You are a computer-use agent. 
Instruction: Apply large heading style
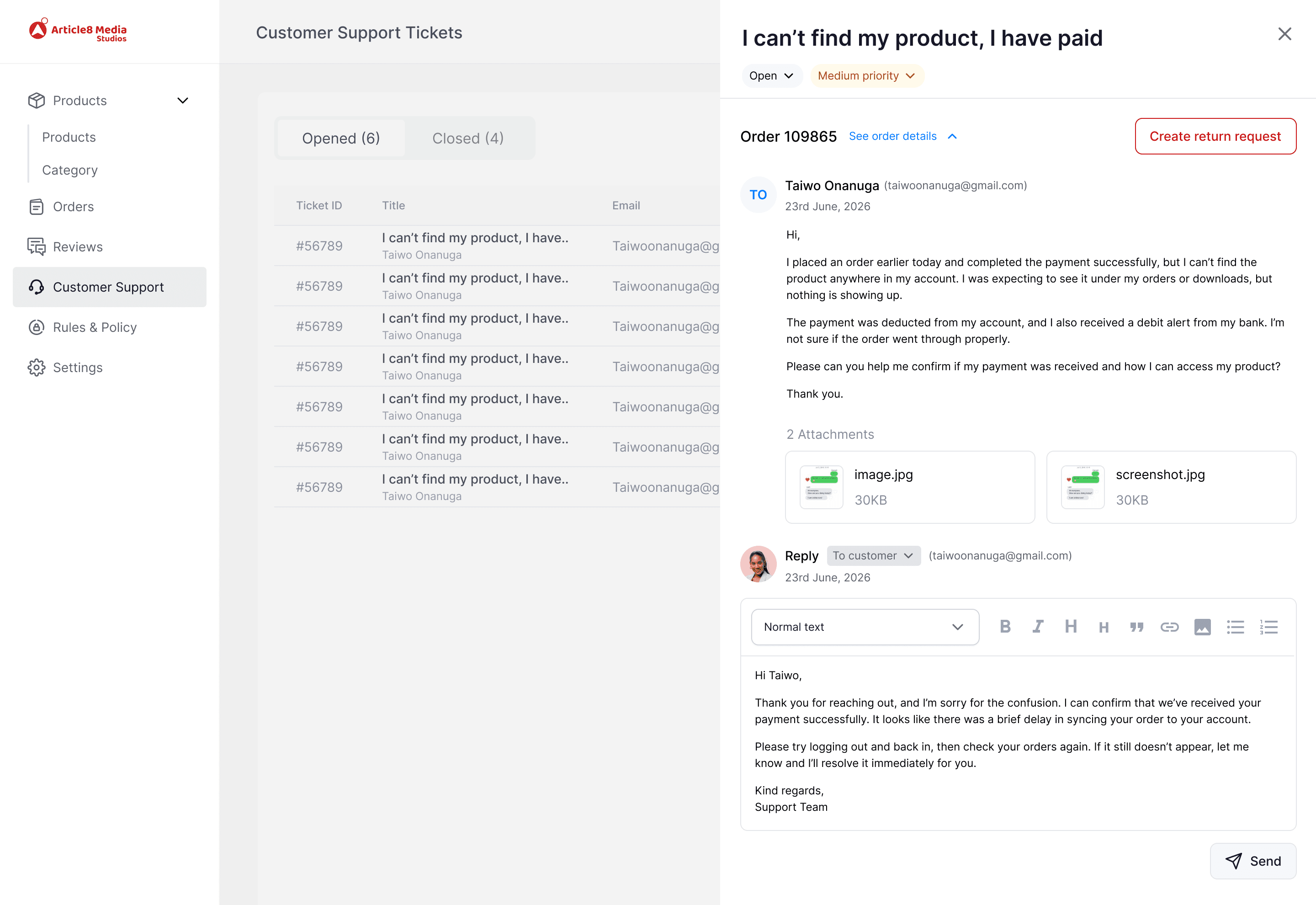tap(1070, 627)
